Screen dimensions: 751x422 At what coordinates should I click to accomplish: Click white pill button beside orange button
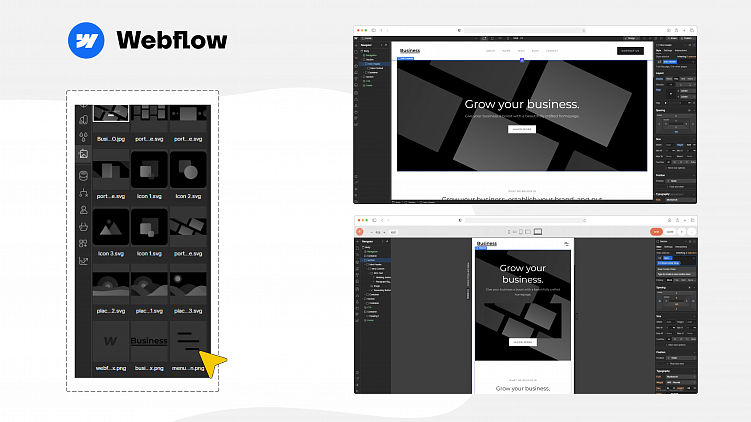[670, 232]
